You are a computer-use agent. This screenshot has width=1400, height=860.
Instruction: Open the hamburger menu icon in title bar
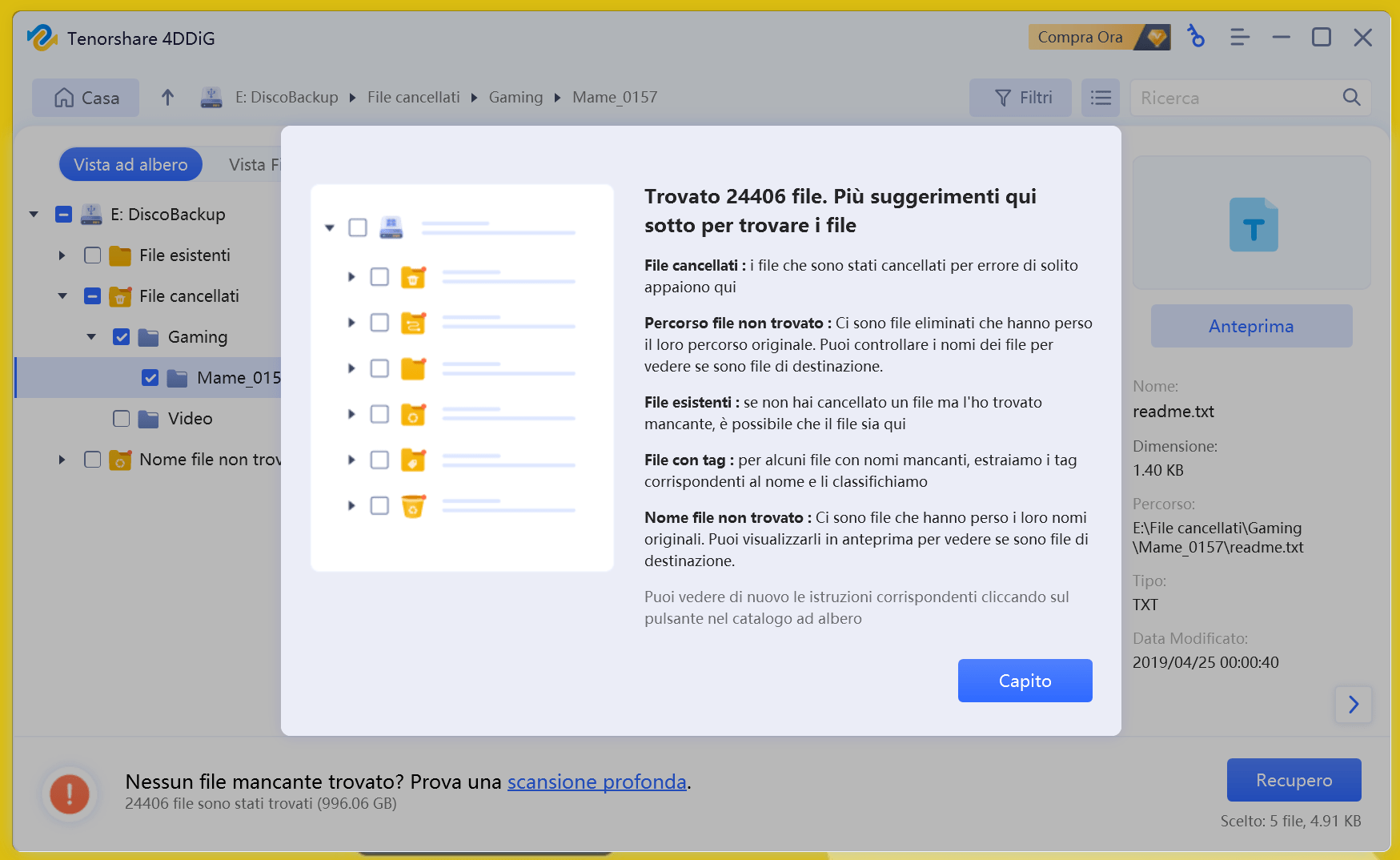coord(1239,37)
